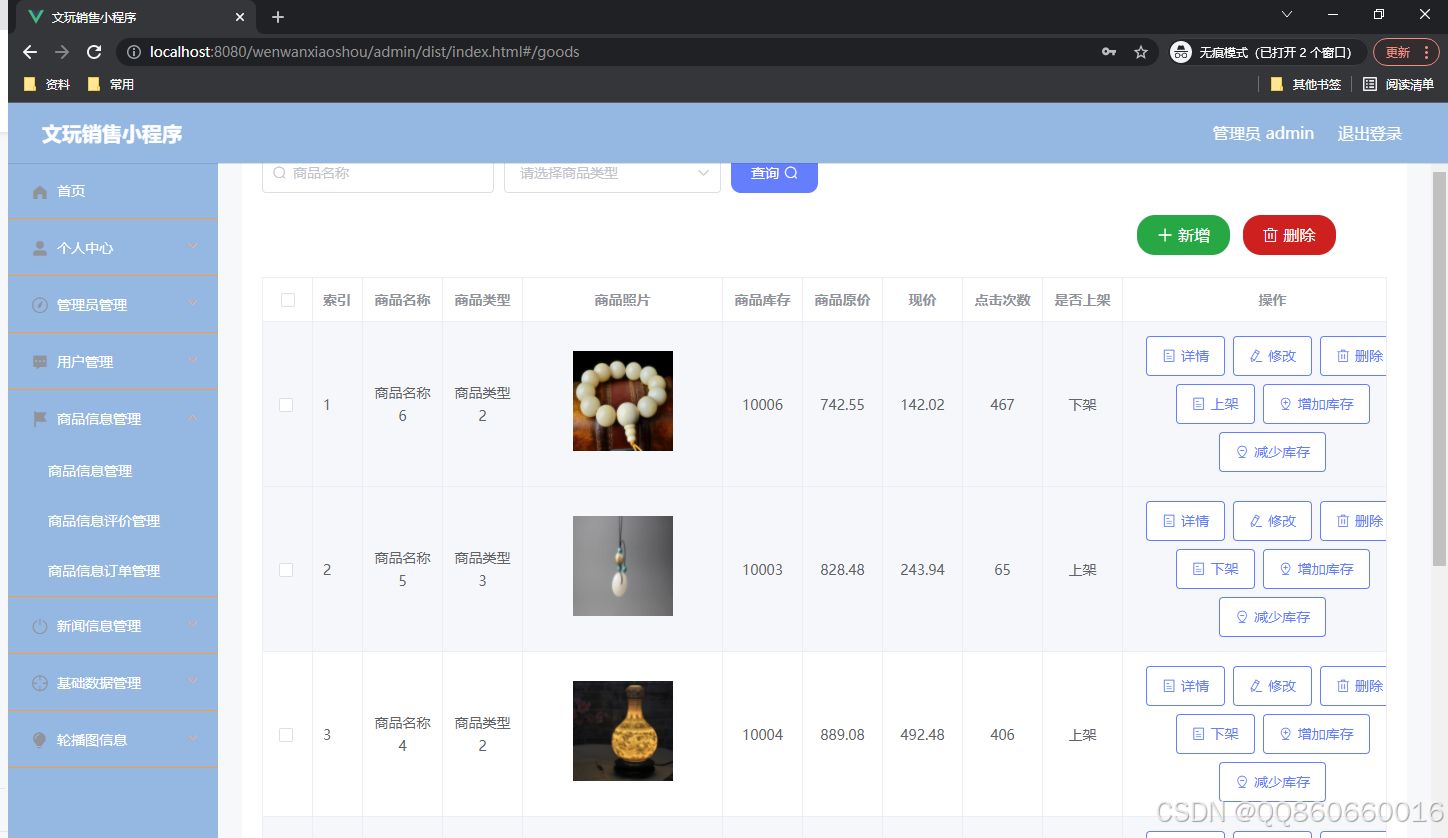Click the power icon beside 新闻信息管理
This screenshot has height=838, width=1448.
coord(40,627)
